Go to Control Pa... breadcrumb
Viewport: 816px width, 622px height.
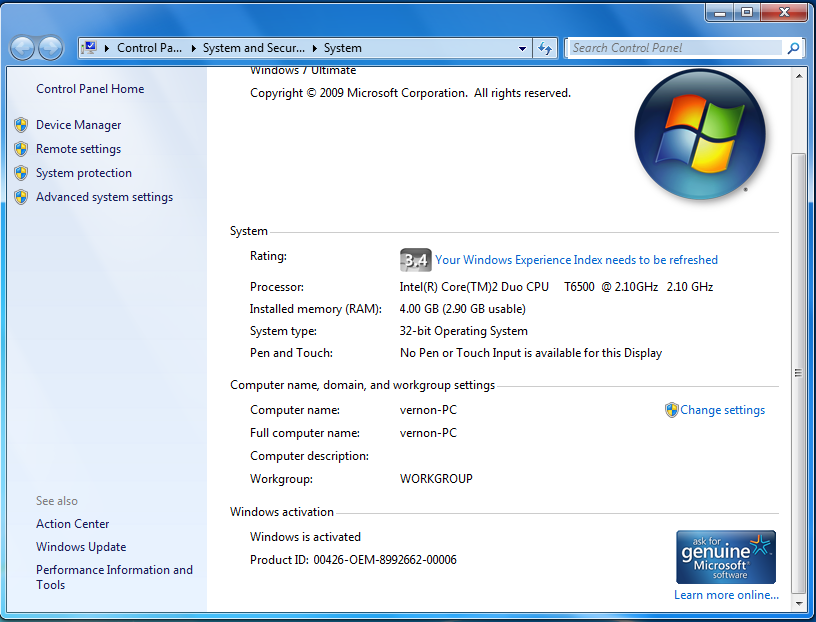pyautogui.click(x=149, y=48)
